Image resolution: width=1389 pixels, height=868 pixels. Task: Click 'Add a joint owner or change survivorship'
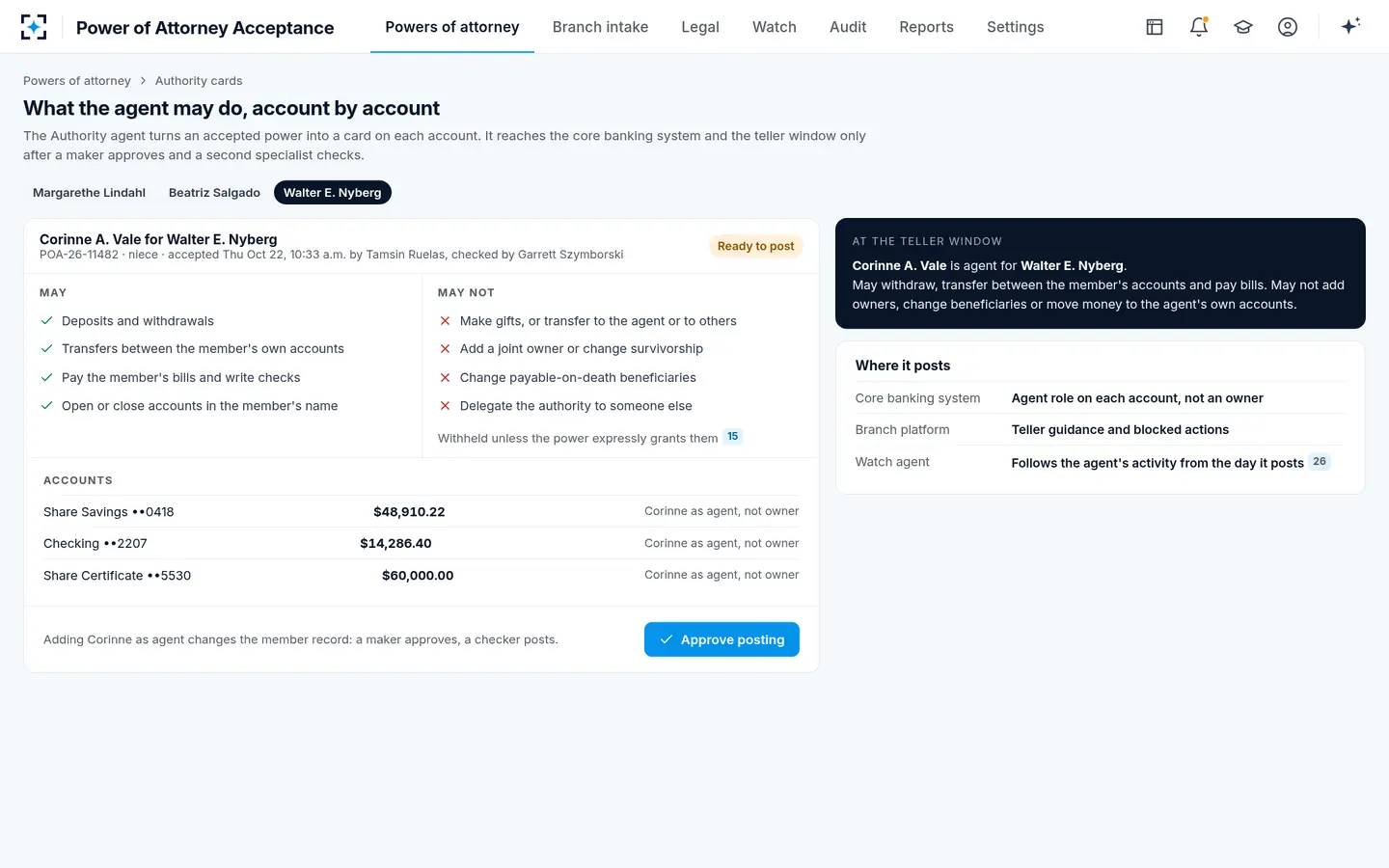point(582,349)
